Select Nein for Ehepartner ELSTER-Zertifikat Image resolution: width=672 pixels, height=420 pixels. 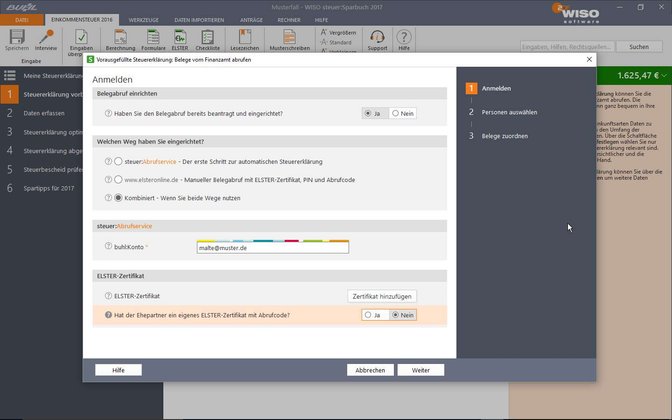coord(402,315)
